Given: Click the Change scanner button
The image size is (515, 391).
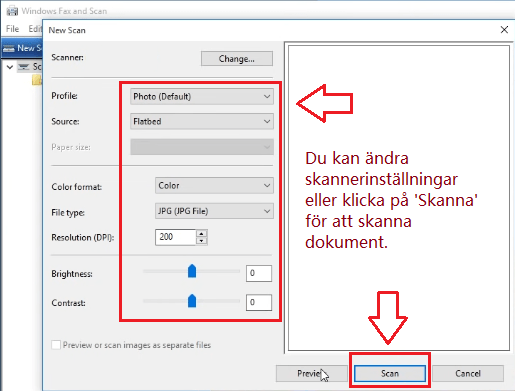Looking at the screenshot, I should (x=237, y=59).
